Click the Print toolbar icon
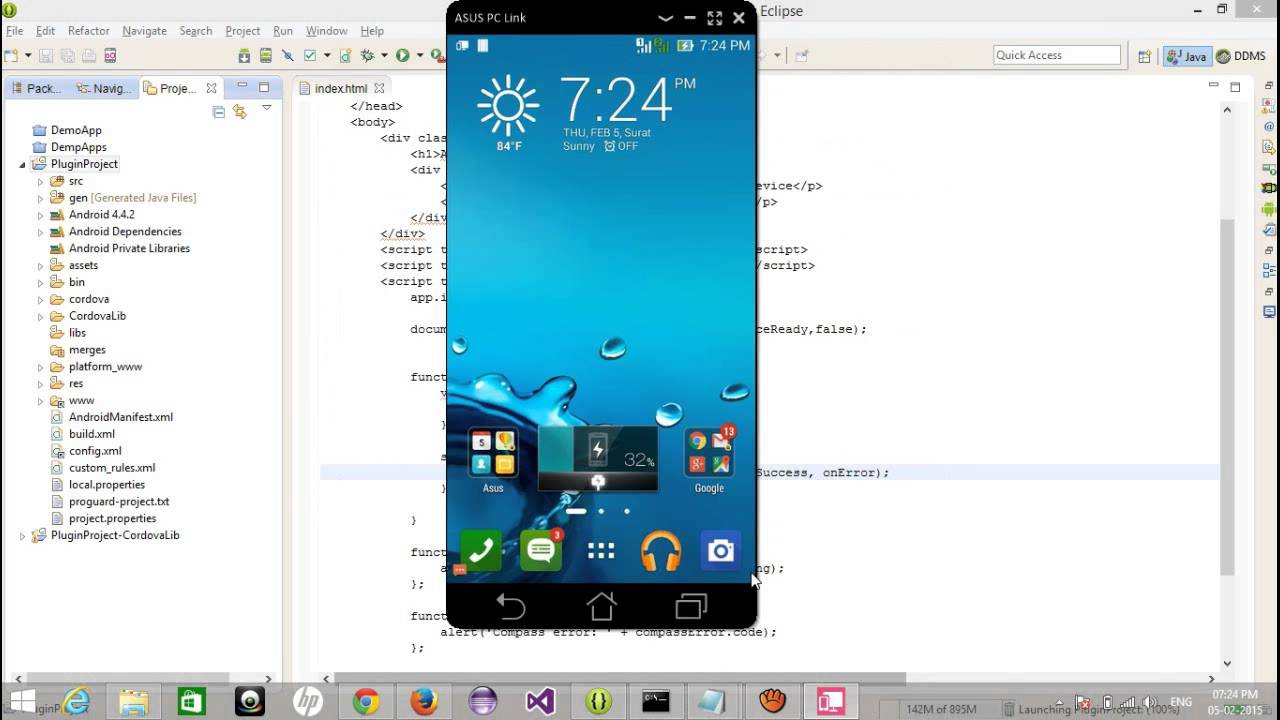The width and height of the screenshot is (1280, 720). 89,56
